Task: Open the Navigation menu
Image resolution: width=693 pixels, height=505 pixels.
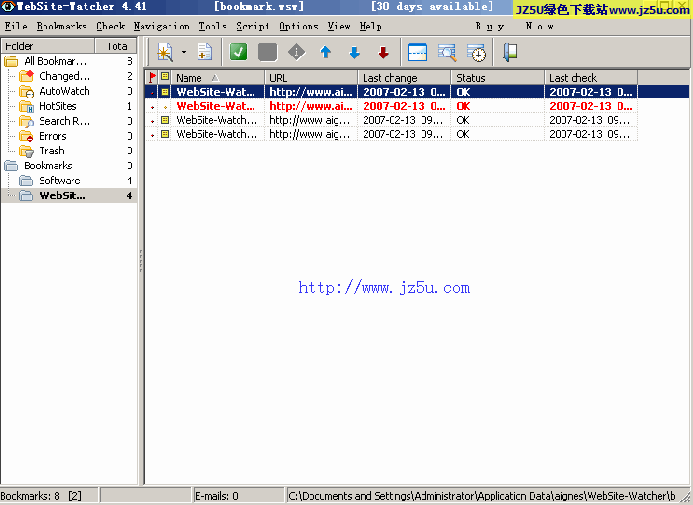Action: tap(161, 26)
